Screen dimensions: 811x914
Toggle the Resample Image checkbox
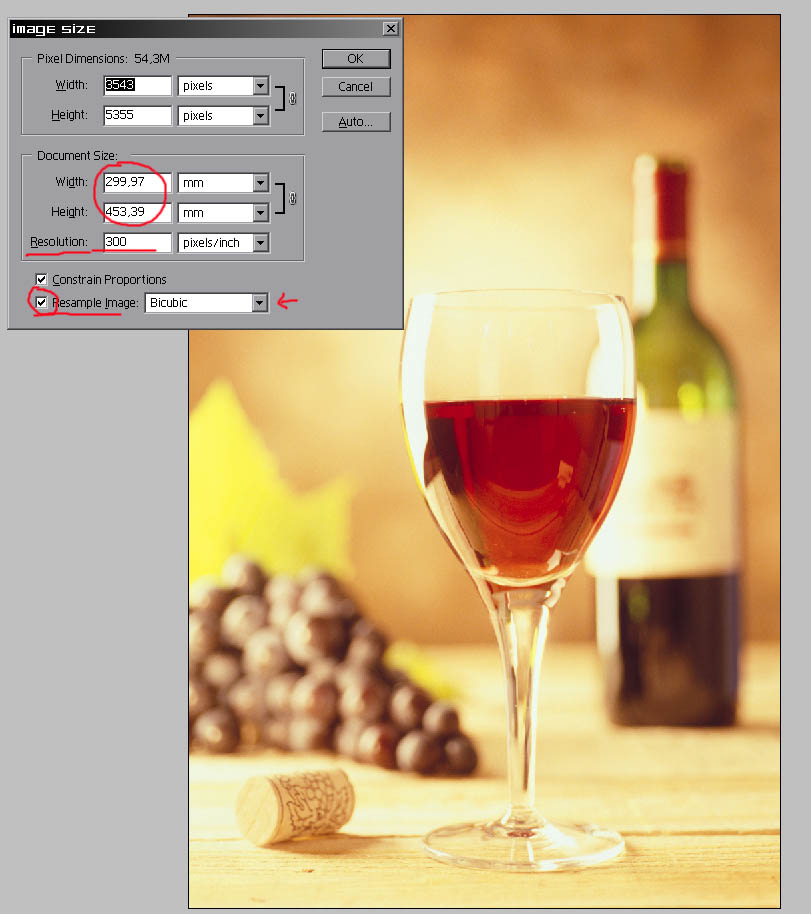pyautogui.click(x=41, y=303)
